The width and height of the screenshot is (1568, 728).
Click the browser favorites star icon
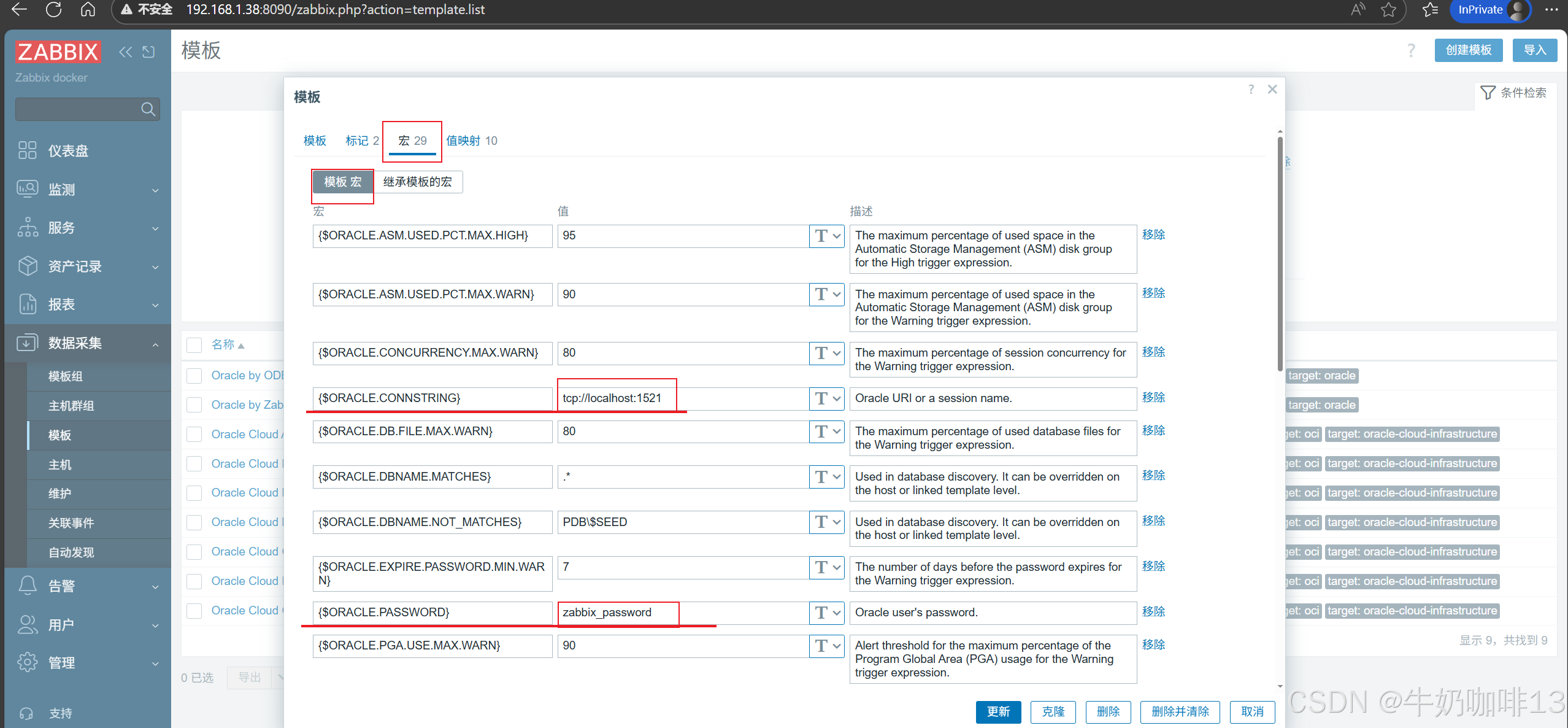[1388, 10]
